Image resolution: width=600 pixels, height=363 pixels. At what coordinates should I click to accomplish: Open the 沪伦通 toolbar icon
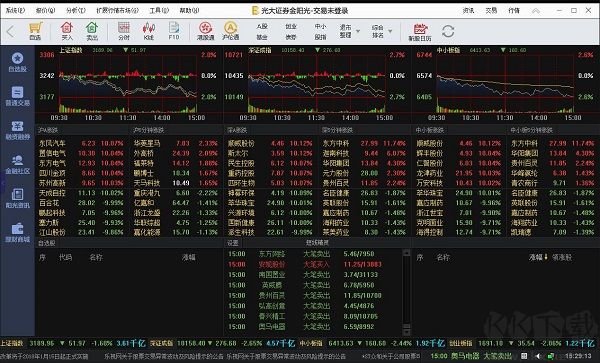click(230, 31)
